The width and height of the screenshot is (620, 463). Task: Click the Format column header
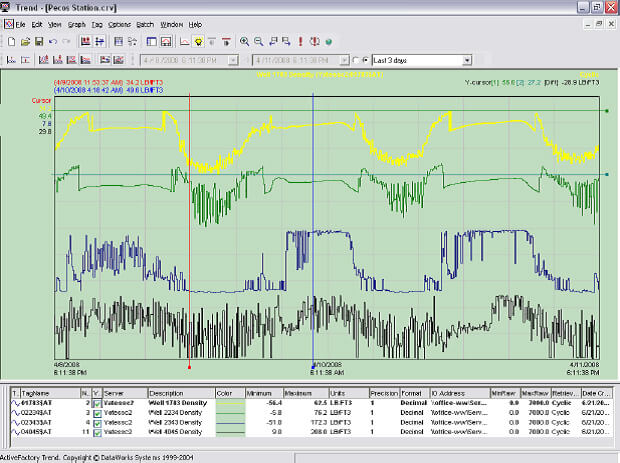click(x=414, y=393)
